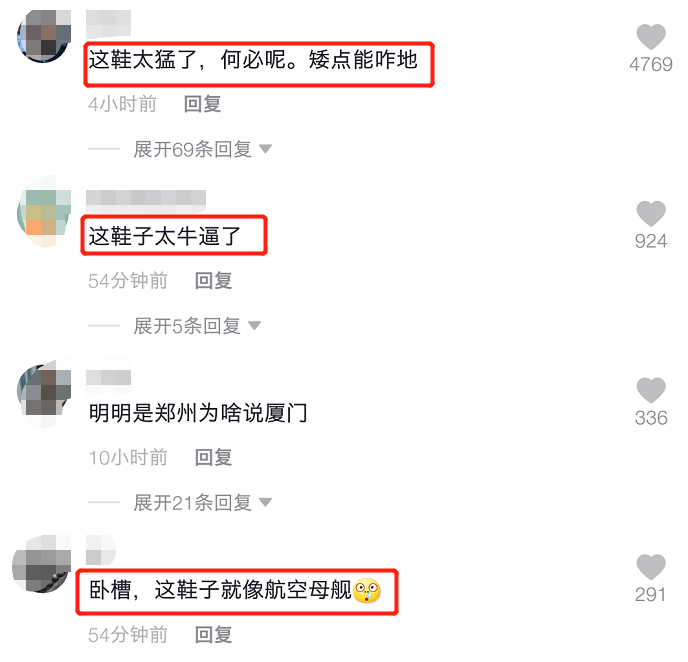
Task: Reply to the 这鞋子太牛逼了 comment
Action: (x=214, y=281)
